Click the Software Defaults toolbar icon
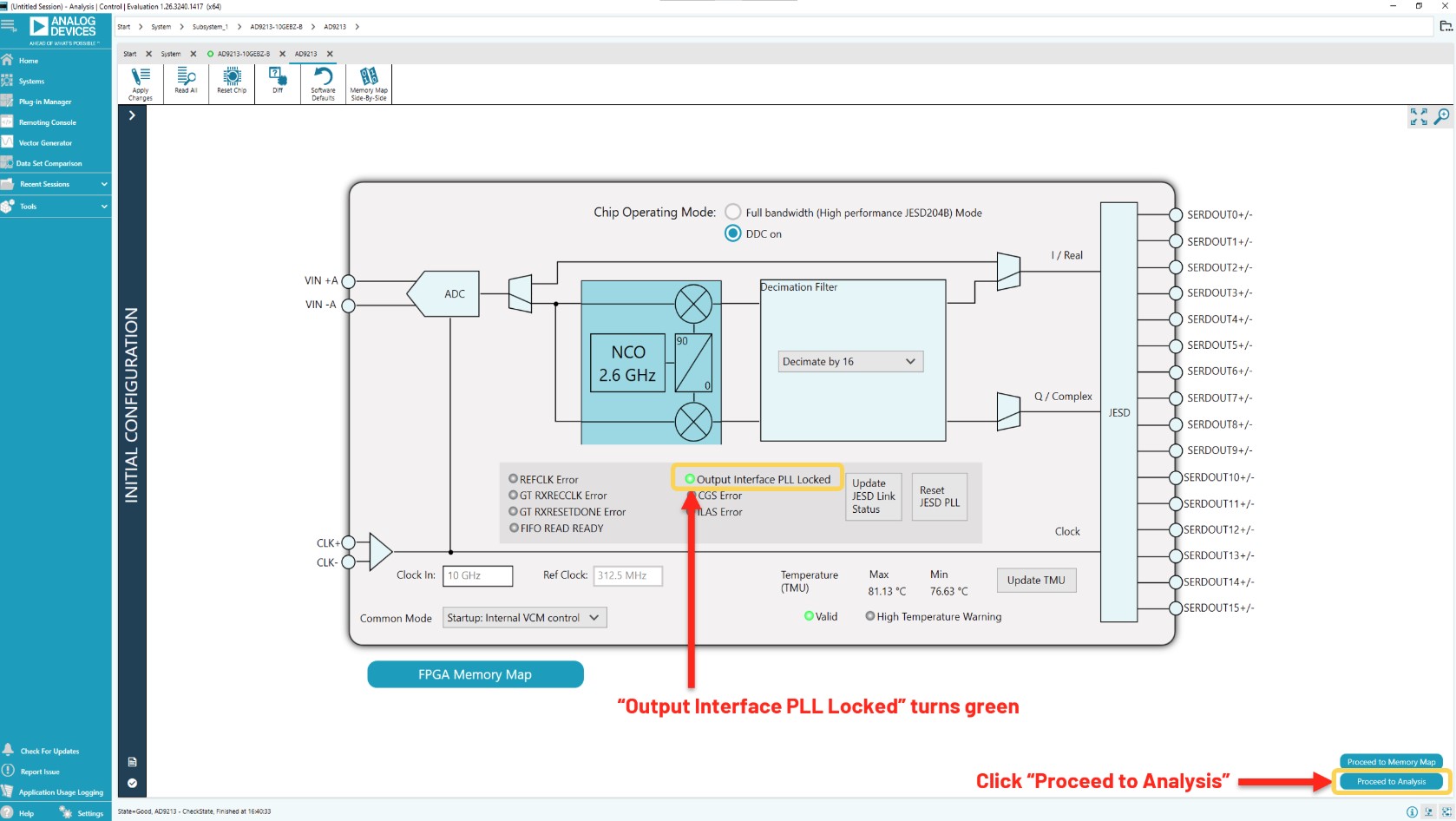 pyautogui.click(x=322, y=83)
